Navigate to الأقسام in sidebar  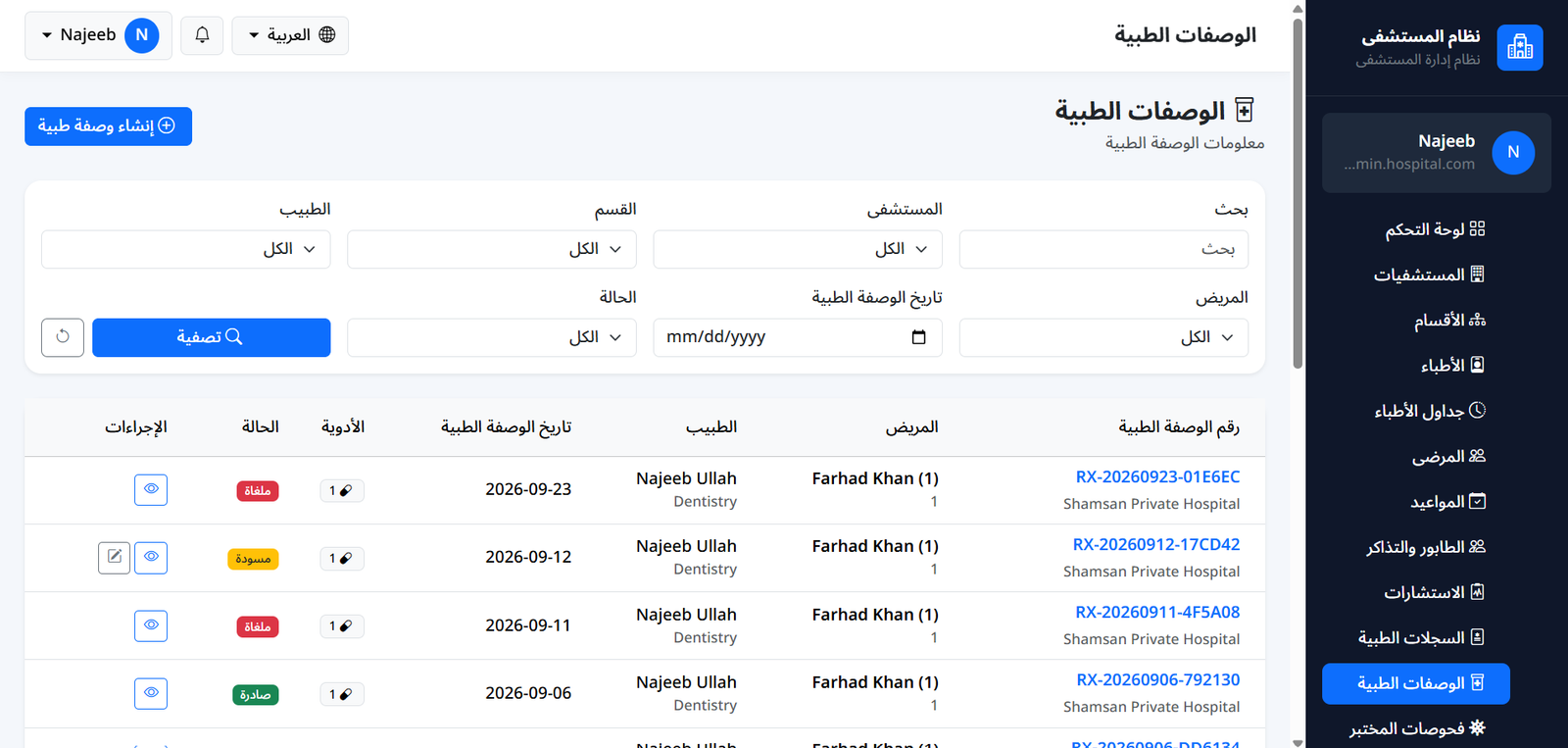(1449, 320)
